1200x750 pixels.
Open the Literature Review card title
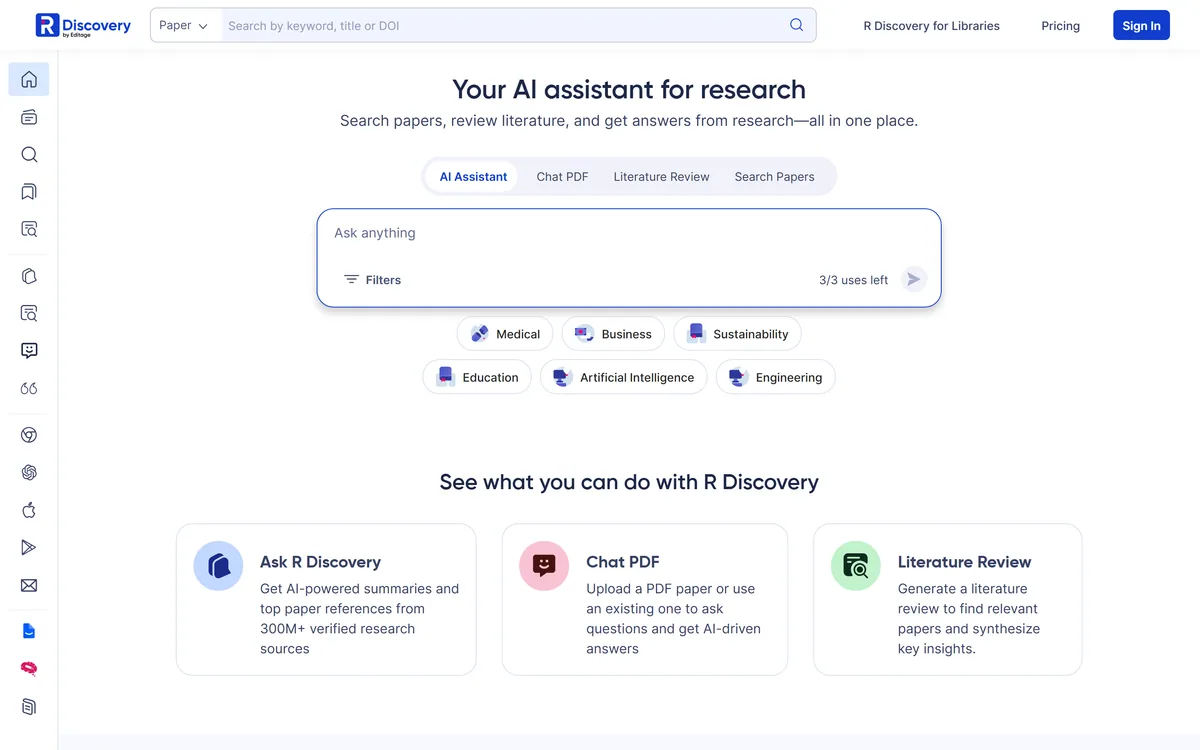(964, 562)
